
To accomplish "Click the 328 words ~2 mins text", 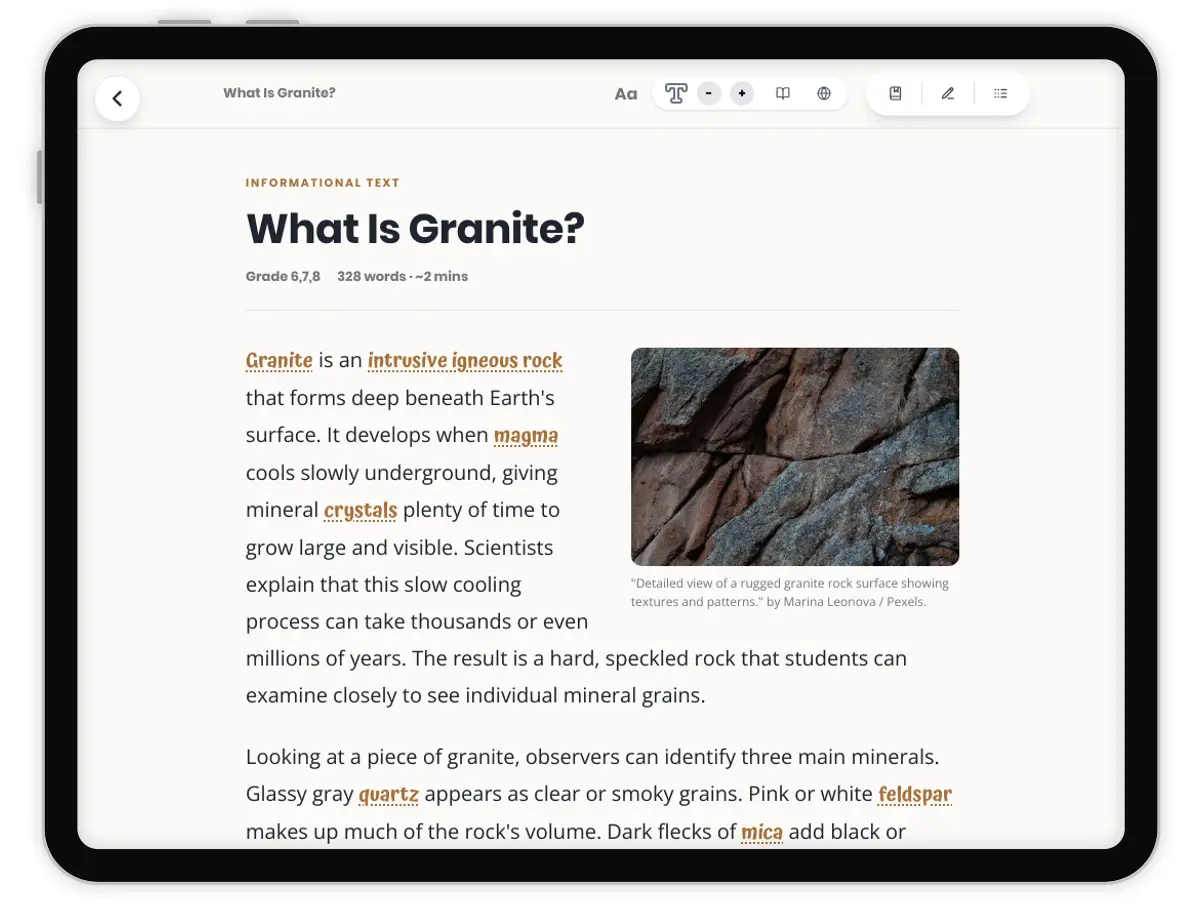I will point(402,276).
